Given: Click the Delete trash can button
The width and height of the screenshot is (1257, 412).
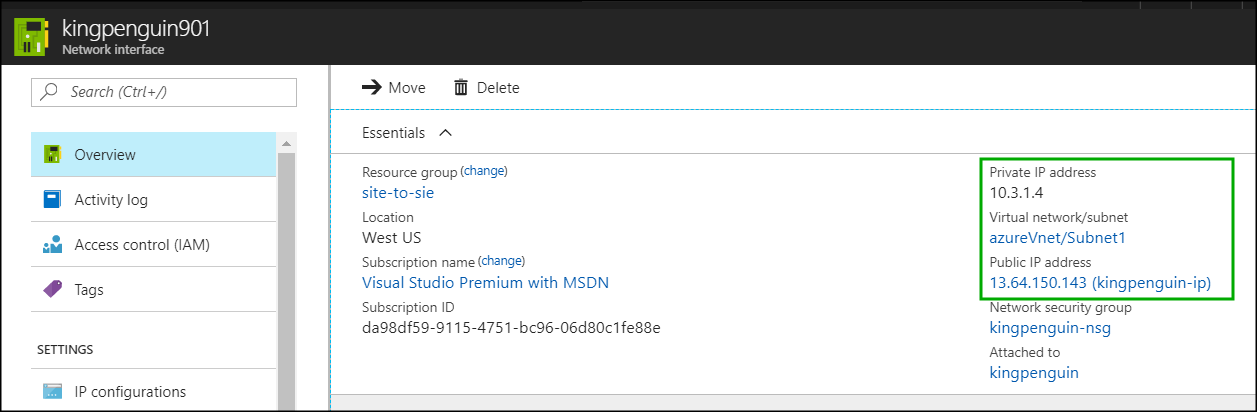Looking at the screenshot, I should (486, 88).
